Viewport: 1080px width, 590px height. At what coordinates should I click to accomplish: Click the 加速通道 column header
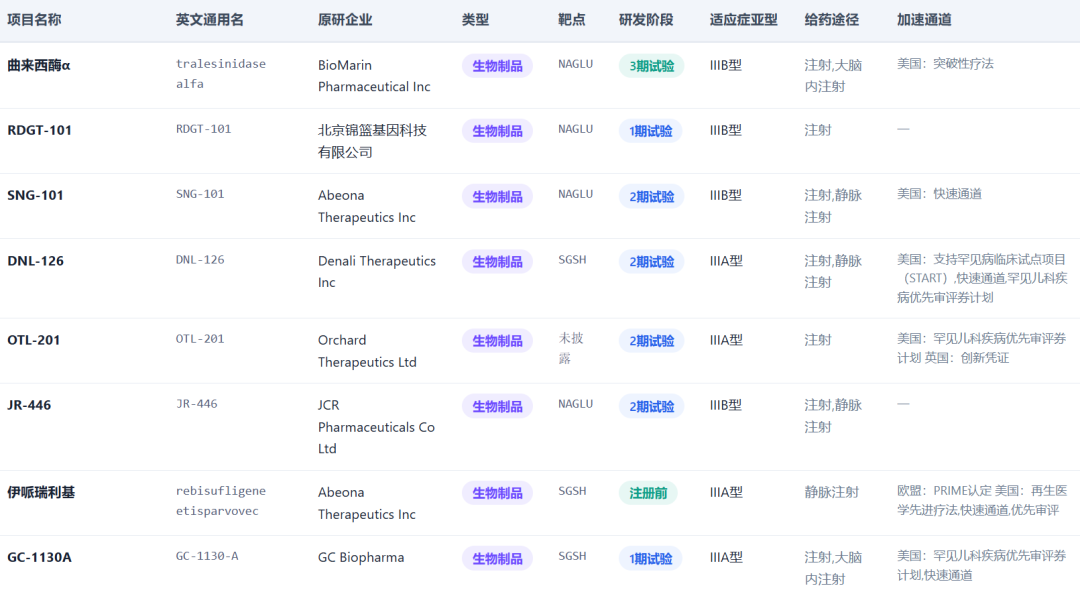924,20
